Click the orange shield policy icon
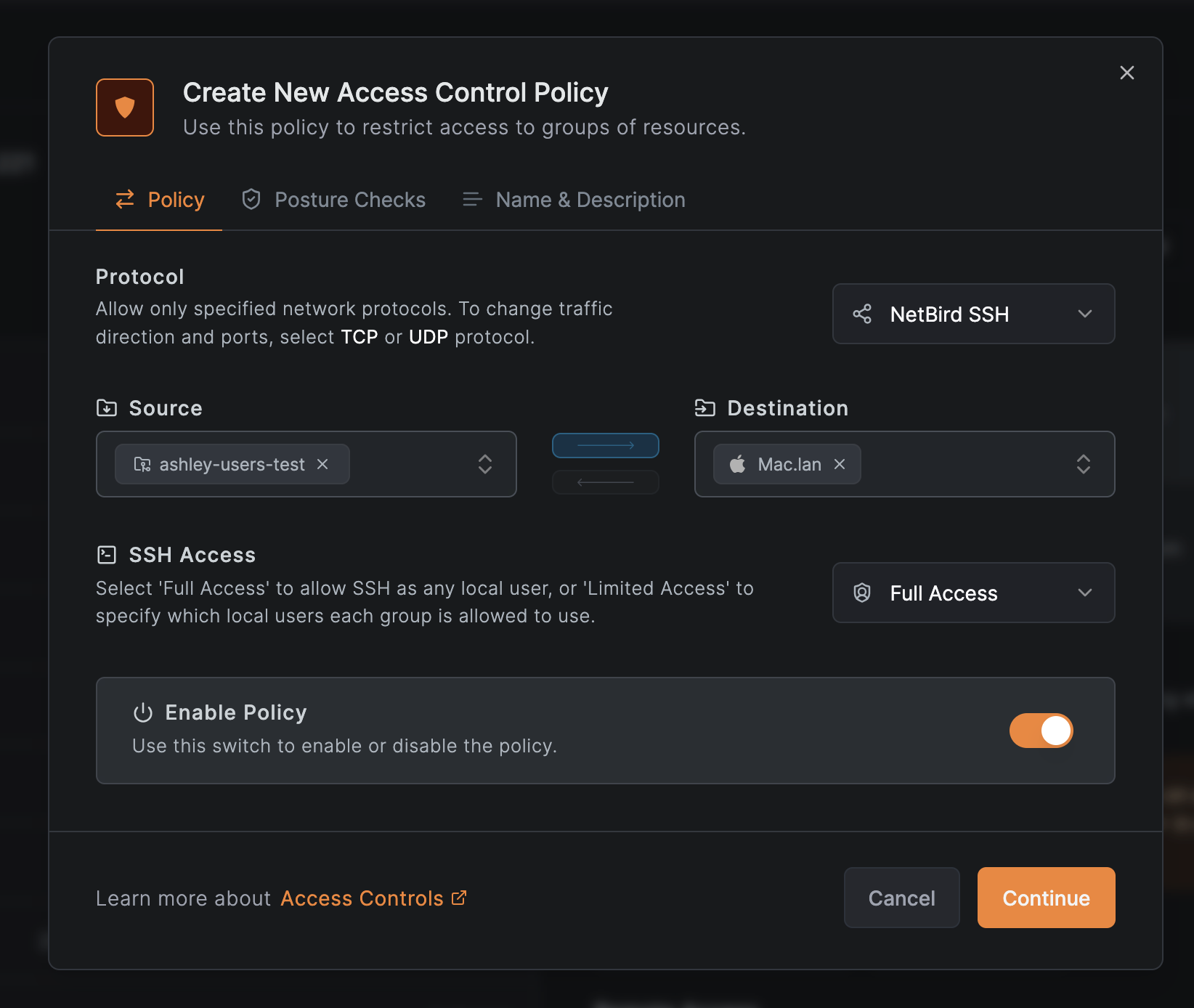This screenshot has height=1008, width=1194. (124, 107)
